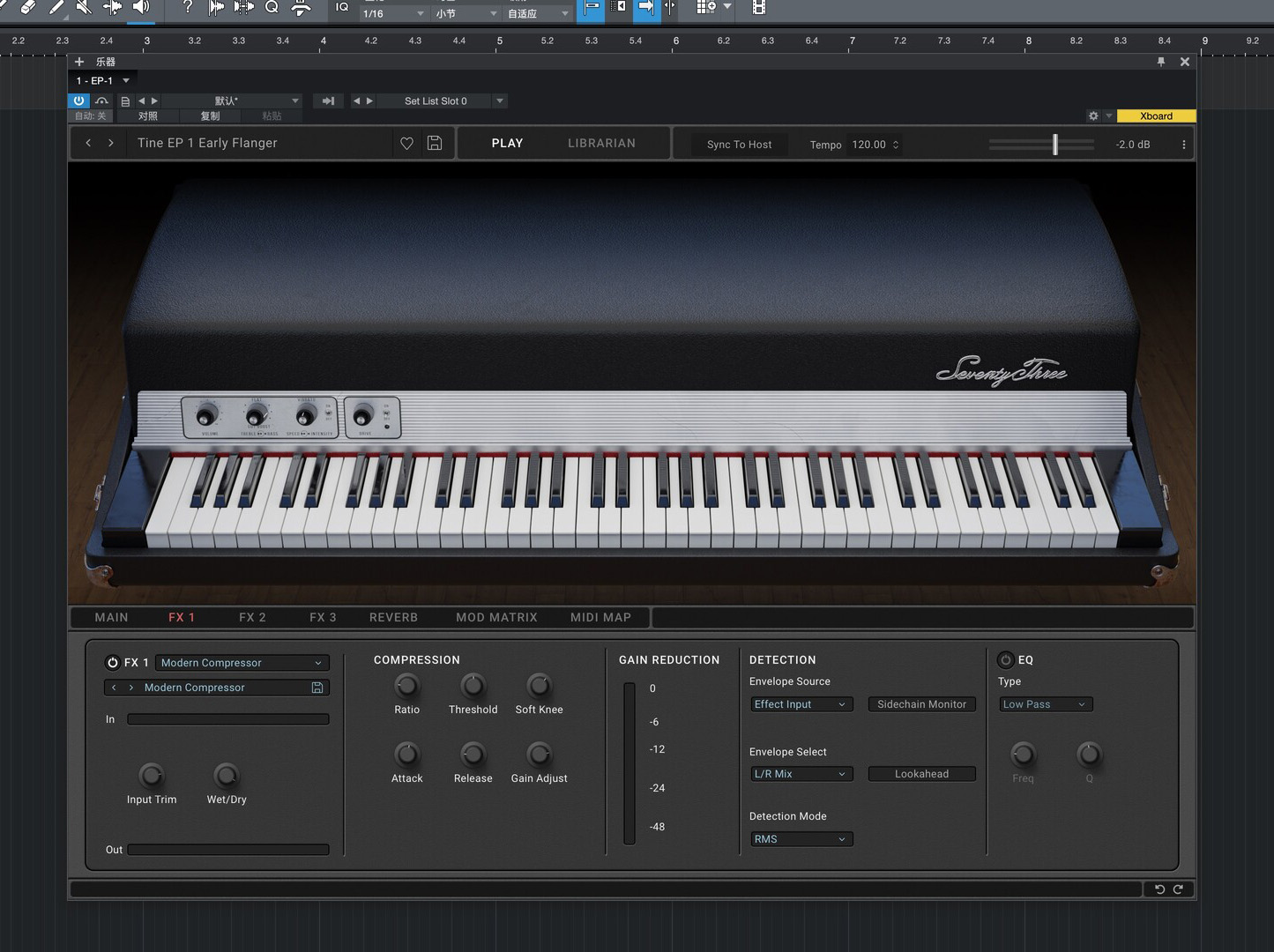Toggle the blue instrument power button
1274x952 pixels.
pyautogui.click(x=78, y=100)
